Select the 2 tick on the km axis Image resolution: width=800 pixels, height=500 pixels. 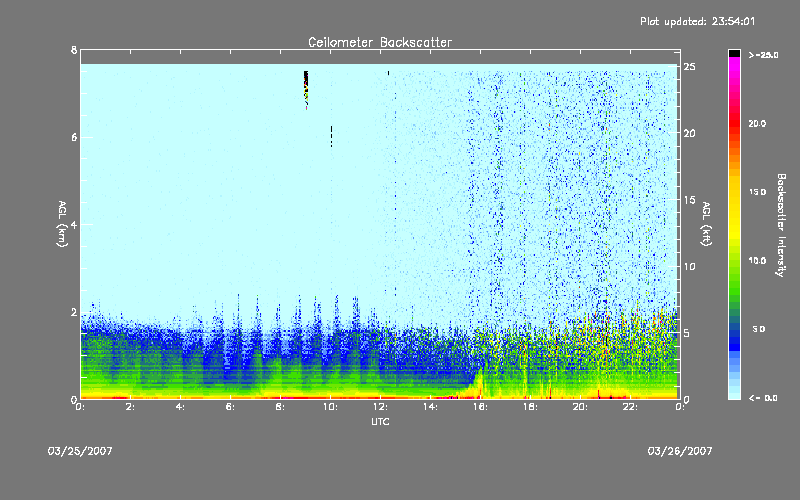(x=74, y=312)
